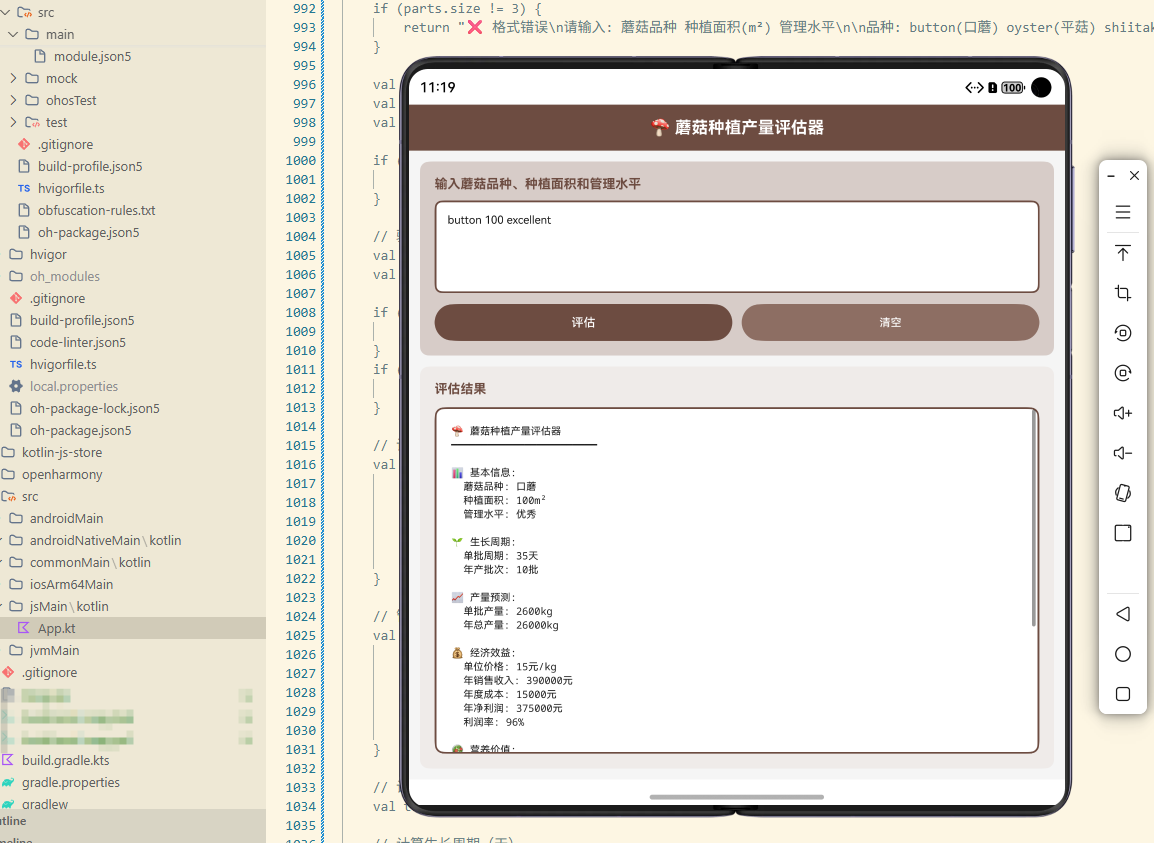Click the results box vertical scrollbar
Viewport: 1154px width, 843px height.
click(1033, 519)
